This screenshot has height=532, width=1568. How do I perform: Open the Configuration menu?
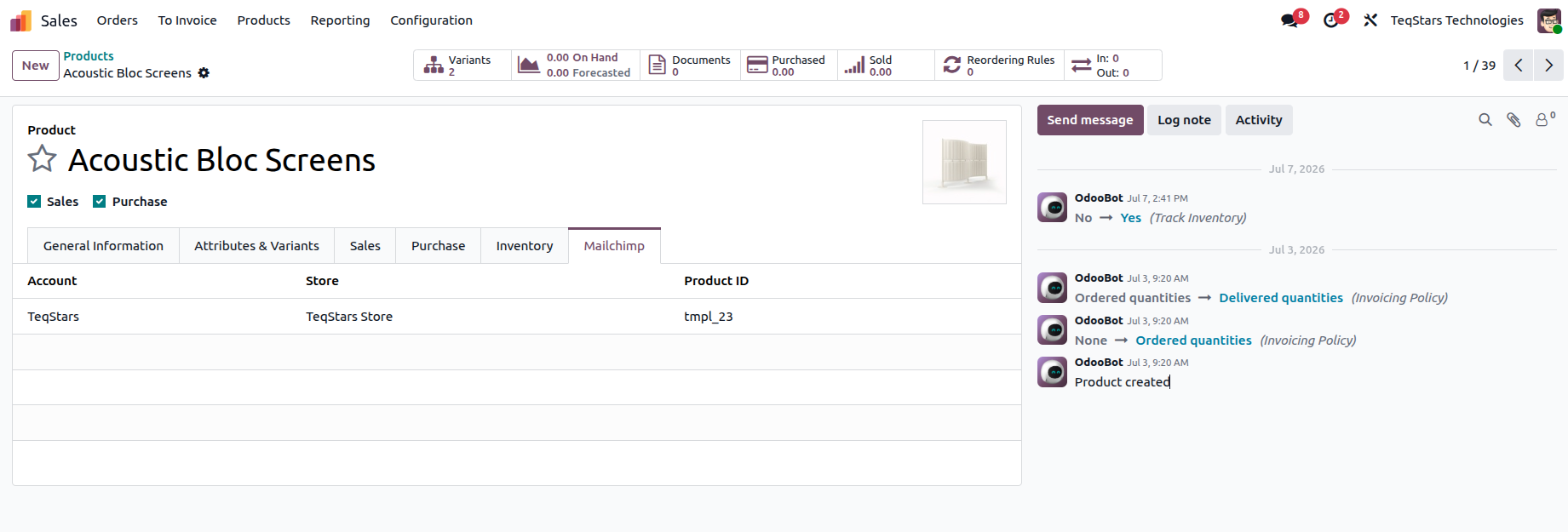432,20
